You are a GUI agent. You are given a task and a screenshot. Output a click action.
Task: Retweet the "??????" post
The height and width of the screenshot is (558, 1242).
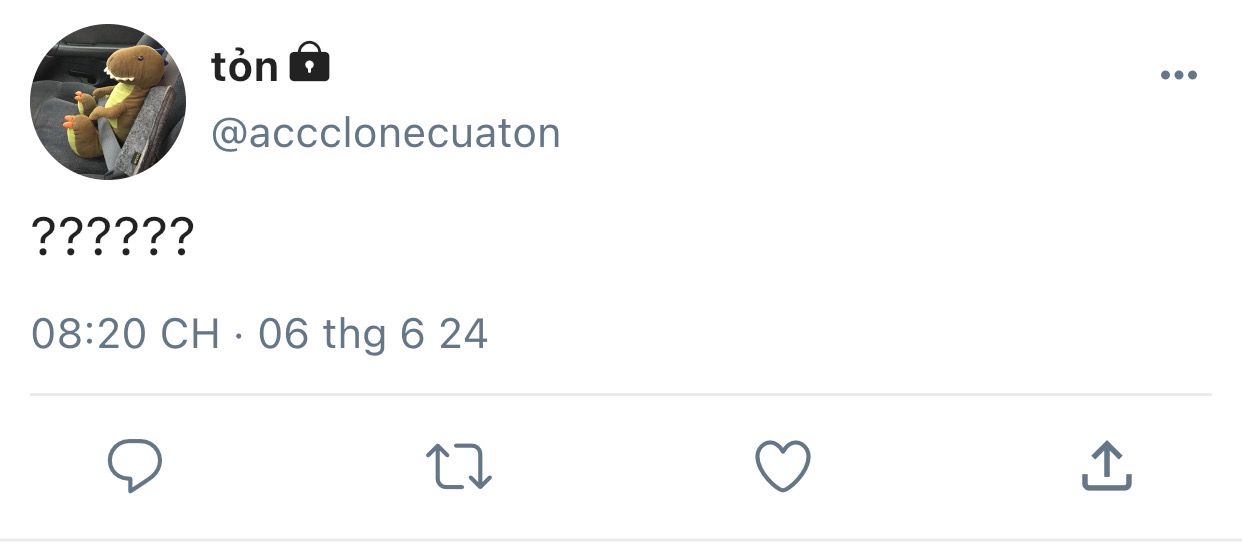point(458,467)
